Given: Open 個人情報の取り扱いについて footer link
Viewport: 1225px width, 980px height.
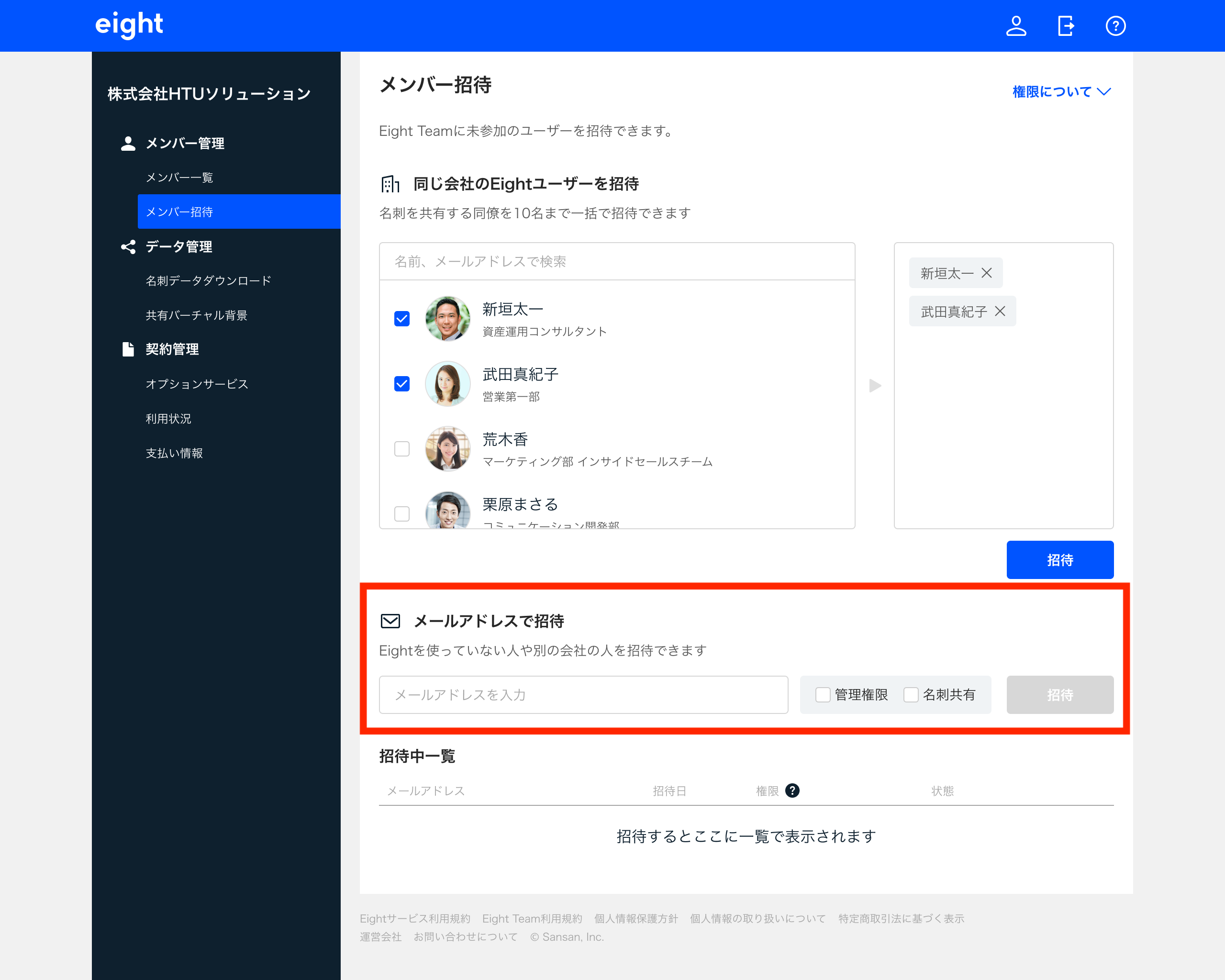Looking at the screenshot, I should click(757, 918).
